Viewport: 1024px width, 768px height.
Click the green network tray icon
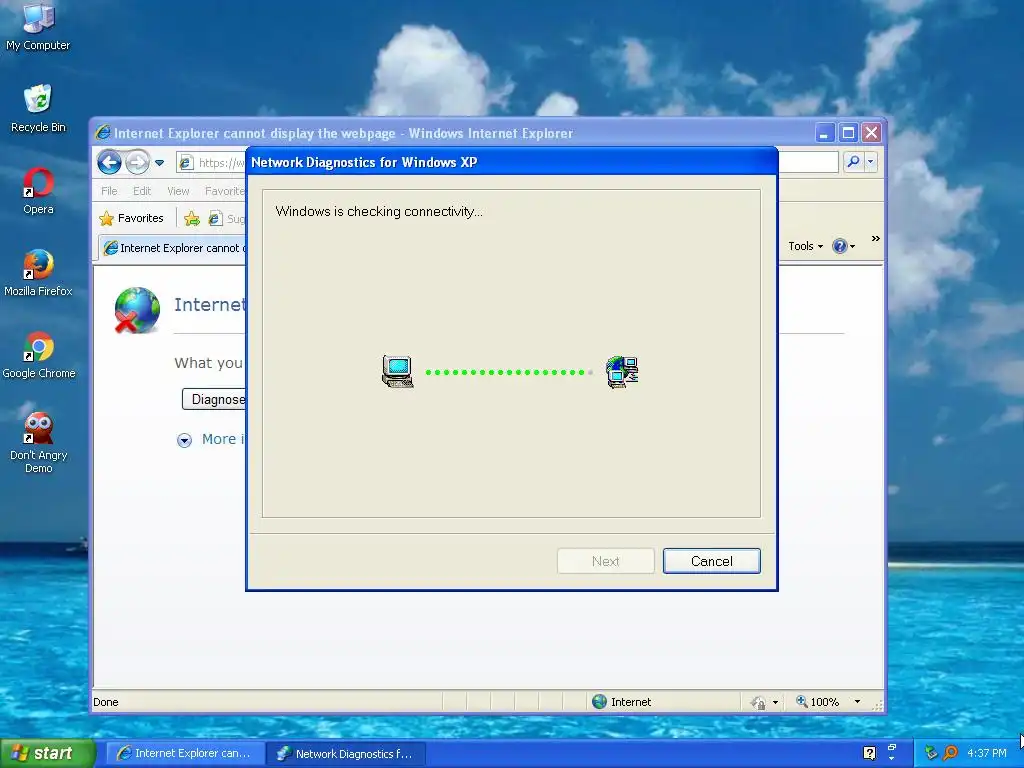point(931,753)
